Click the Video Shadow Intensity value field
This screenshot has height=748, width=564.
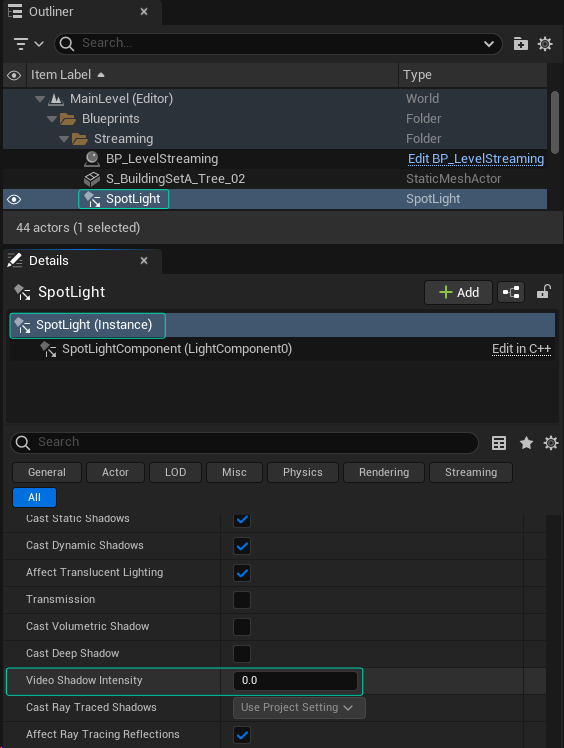(295, 681)
